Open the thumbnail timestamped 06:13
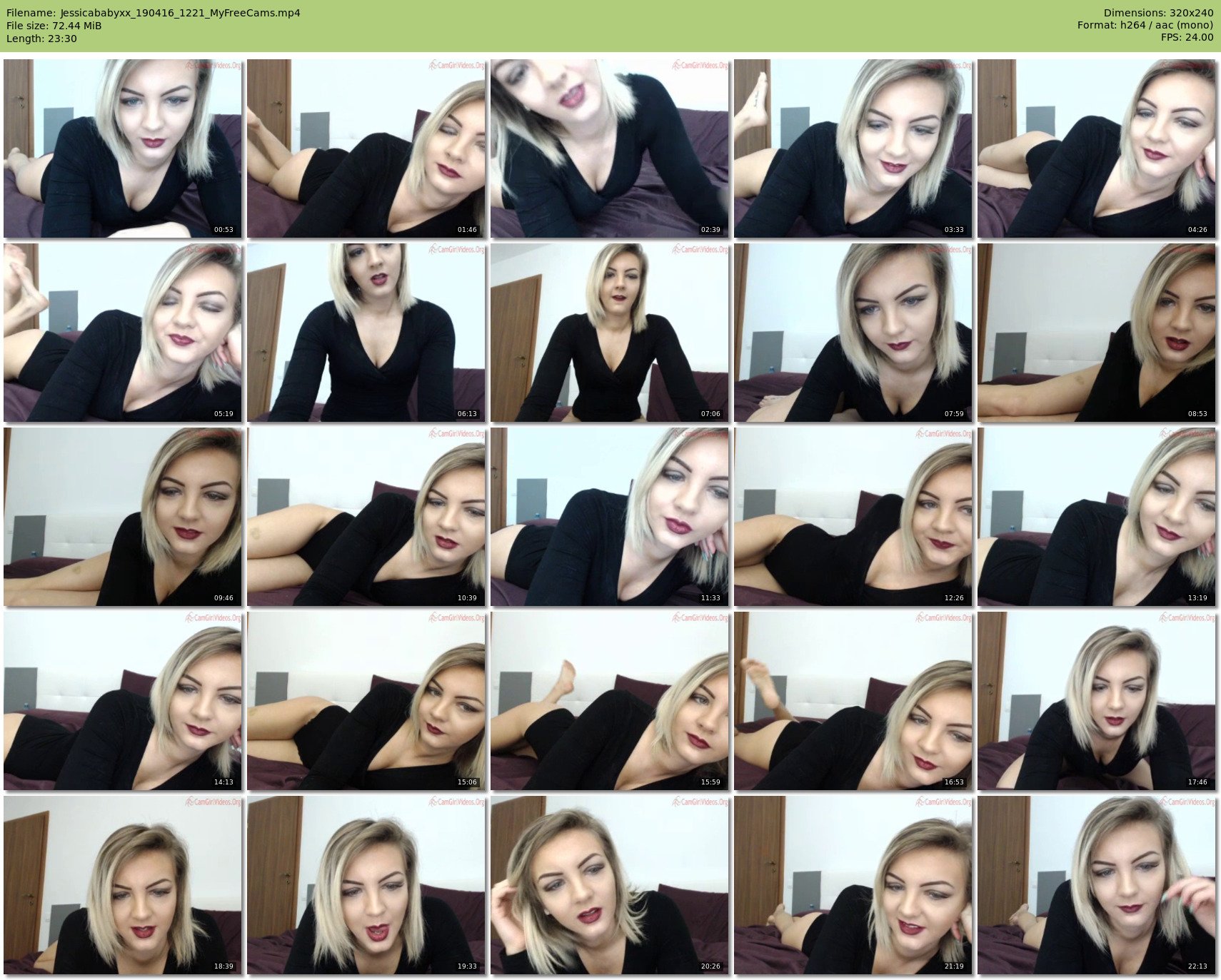The image size is (1221, 980). tap(366, 333)
